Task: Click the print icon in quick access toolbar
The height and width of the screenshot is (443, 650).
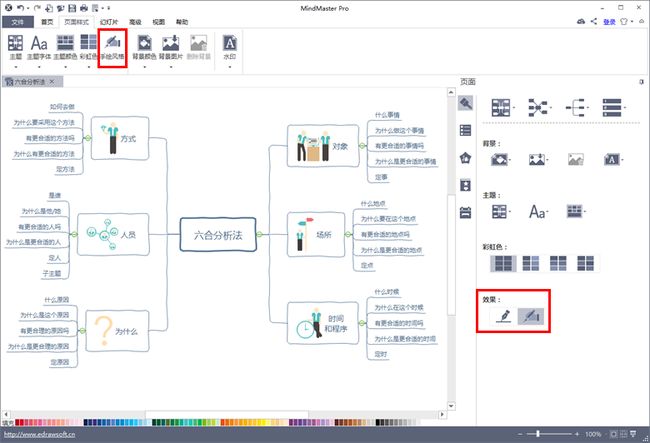Action: (x=84, y=8)
